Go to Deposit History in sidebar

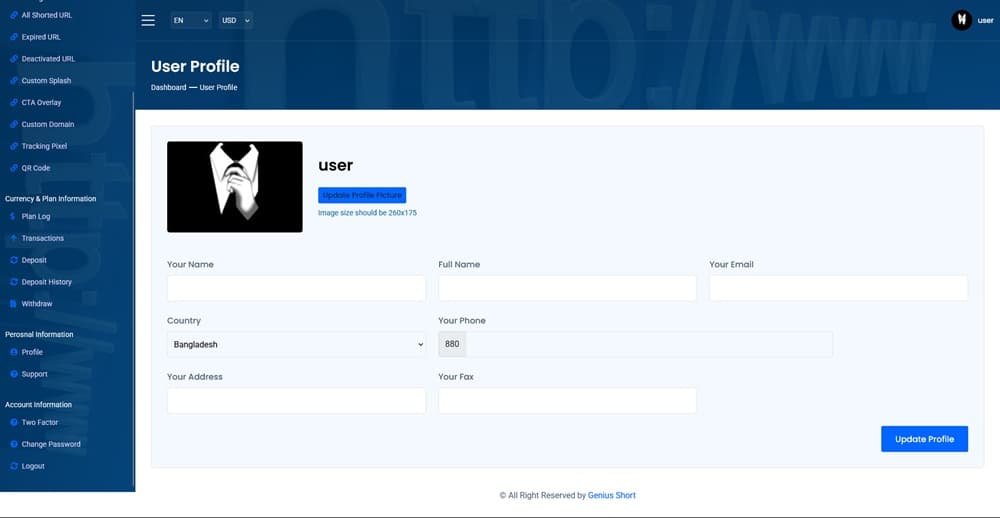[x=47, y=282]
